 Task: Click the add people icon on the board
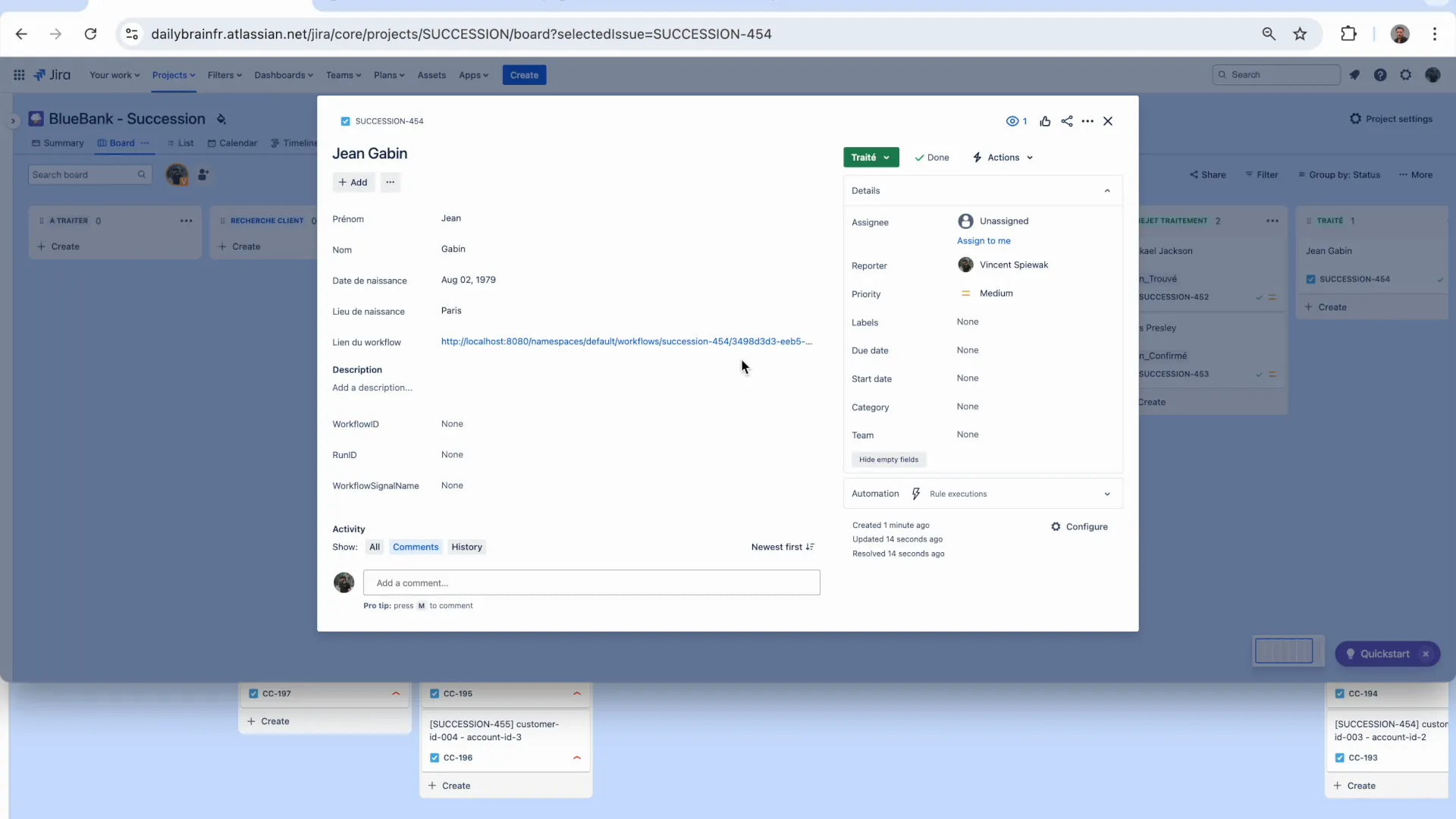203,174
